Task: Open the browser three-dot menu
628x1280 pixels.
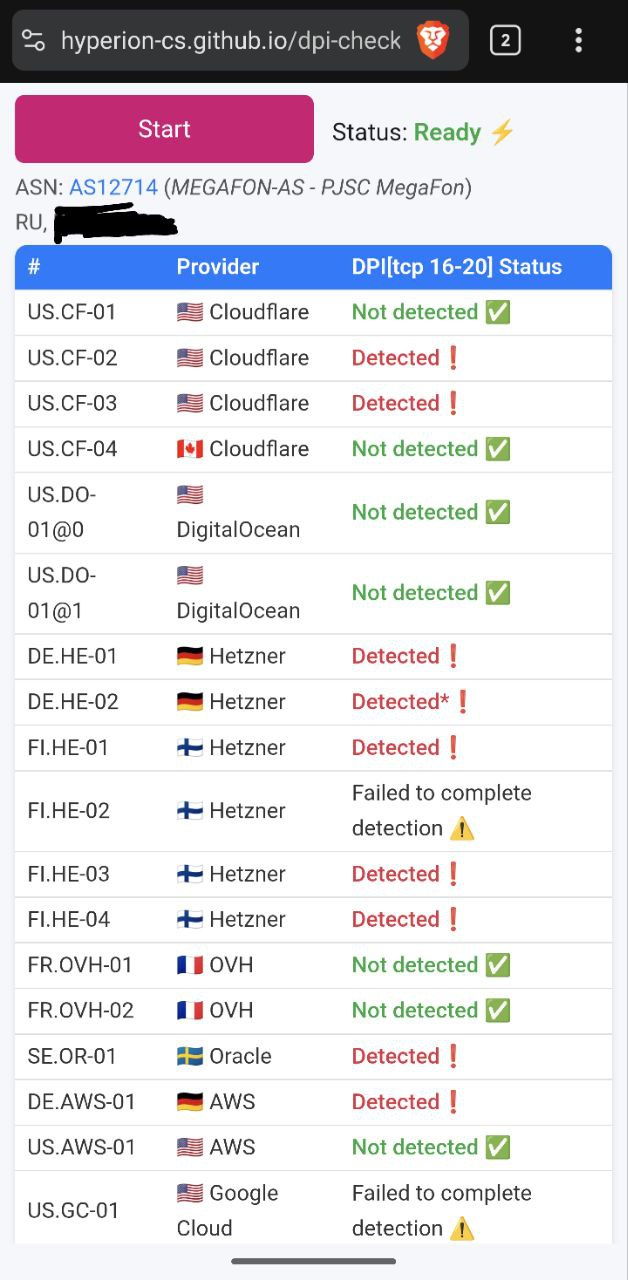Action: 578,40
